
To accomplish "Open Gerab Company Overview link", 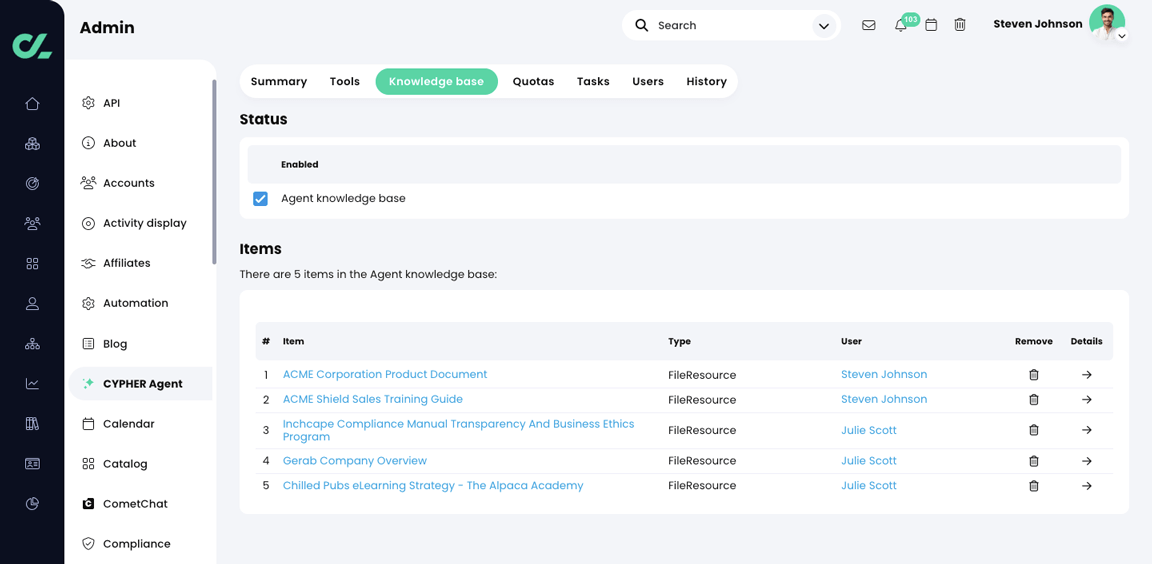I will click(355, 461).
